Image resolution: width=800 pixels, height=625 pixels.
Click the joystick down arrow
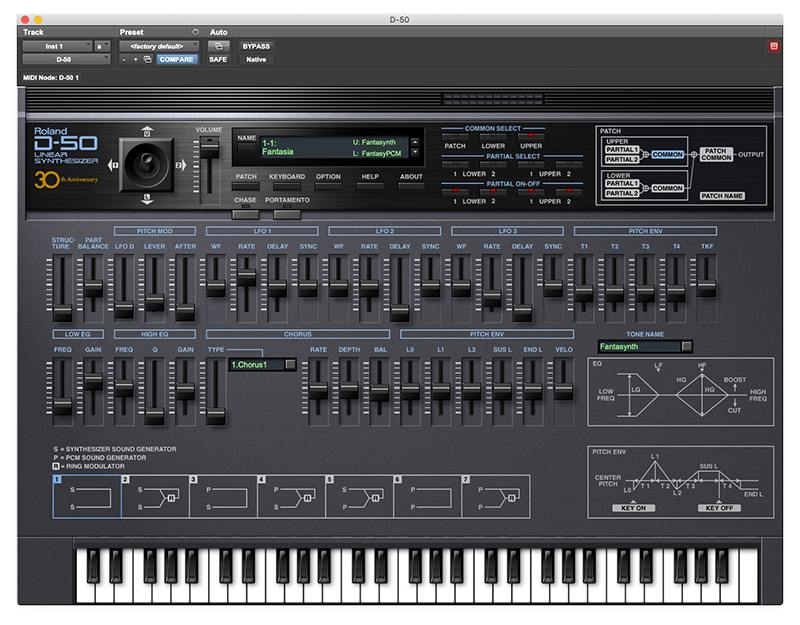coord(147,199)
